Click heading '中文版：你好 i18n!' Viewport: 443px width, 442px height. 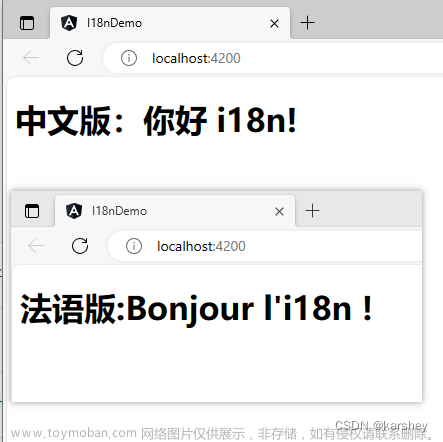[x=156, y=121]
